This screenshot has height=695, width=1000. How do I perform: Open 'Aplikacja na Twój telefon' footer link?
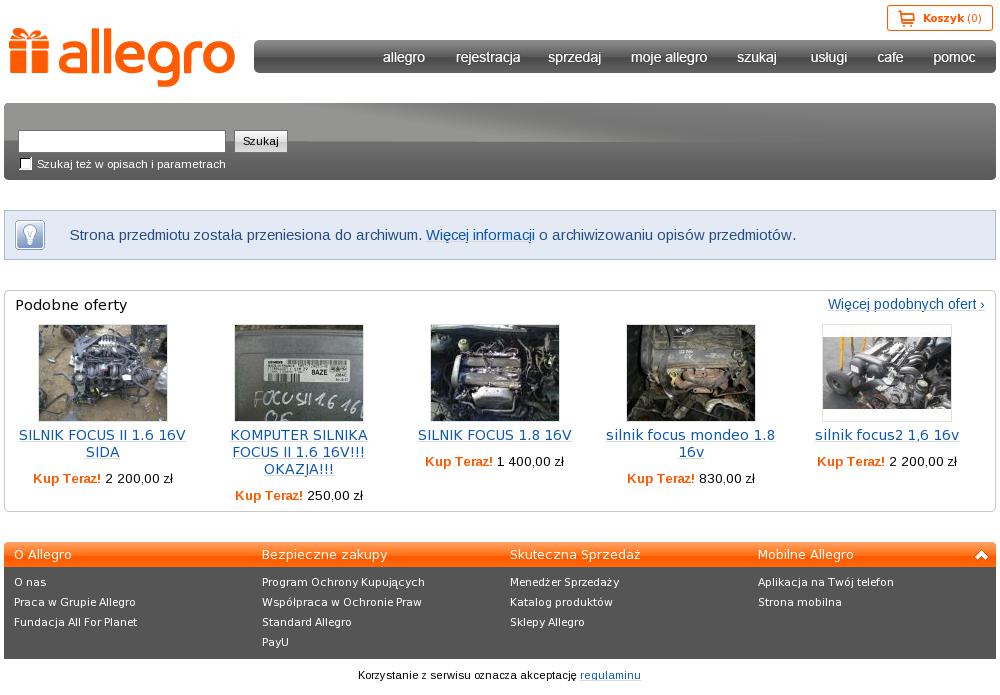coord(825,582)
